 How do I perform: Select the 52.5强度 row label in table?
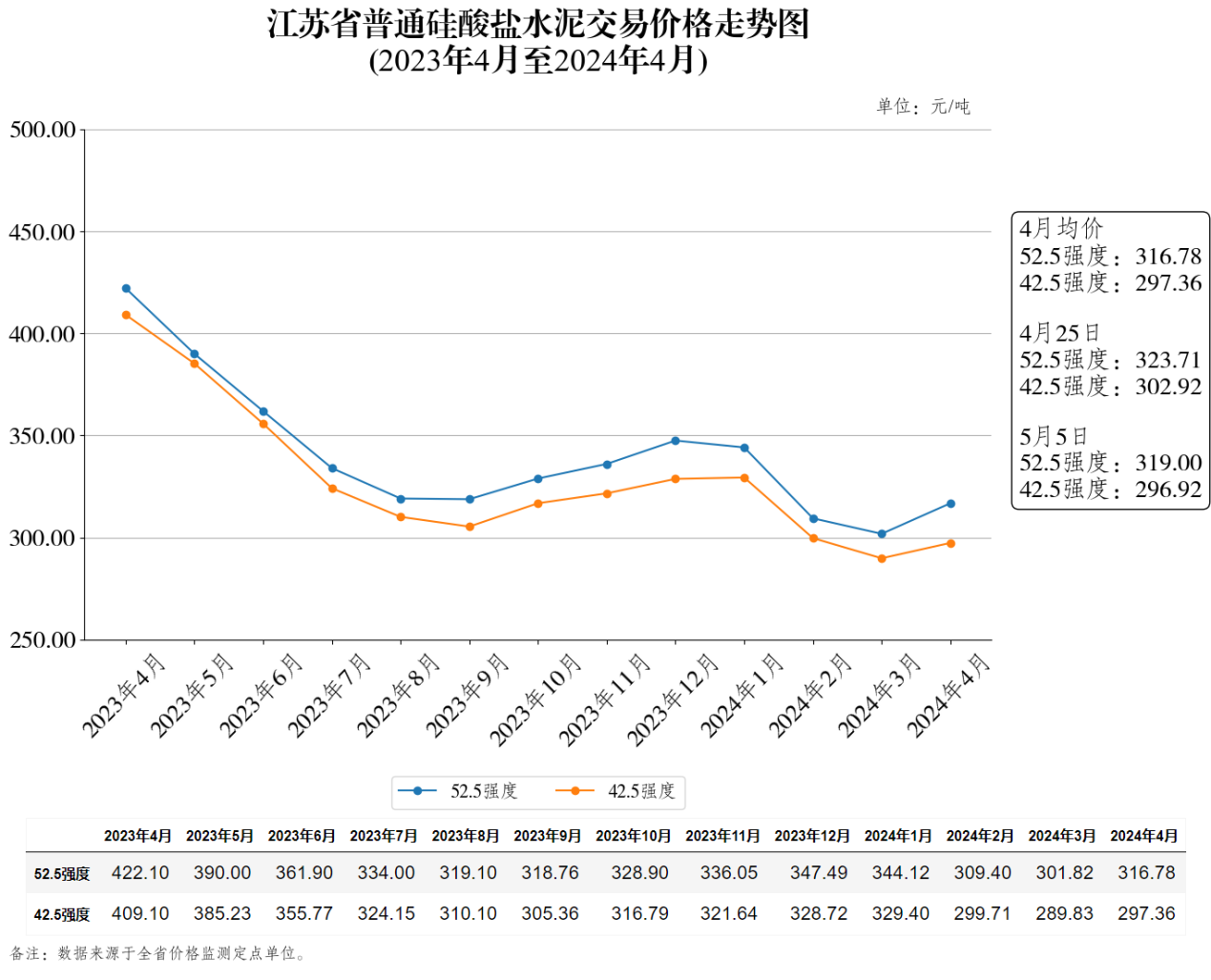(62, 874)
